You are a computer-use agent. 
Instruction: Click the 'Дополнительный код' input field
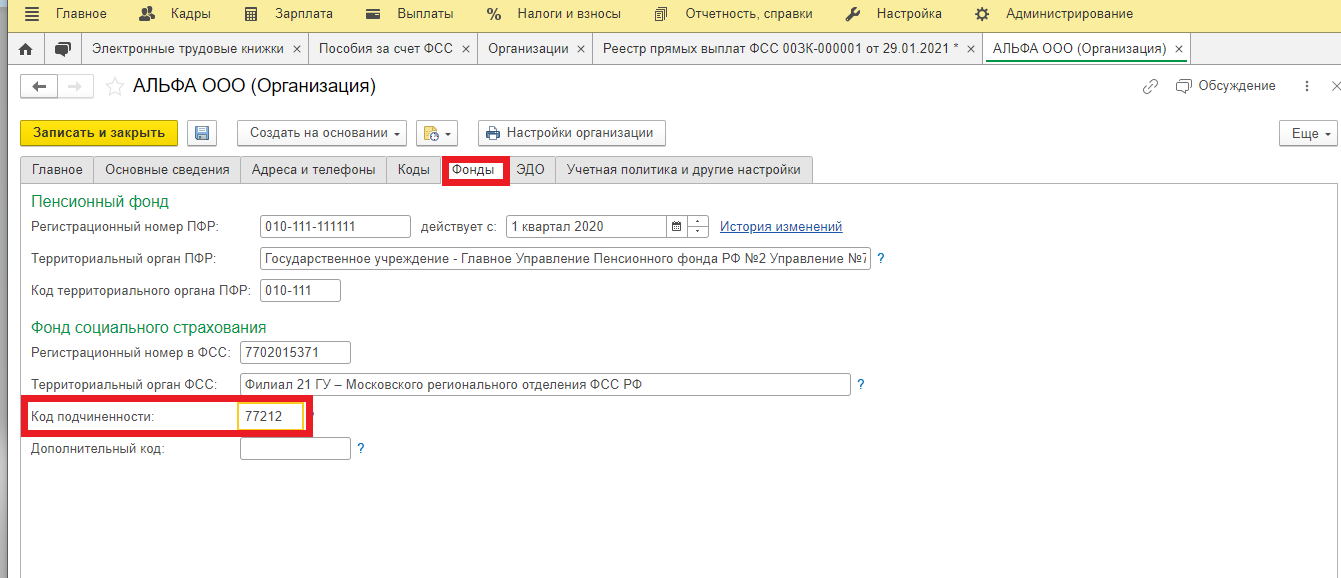295,449
